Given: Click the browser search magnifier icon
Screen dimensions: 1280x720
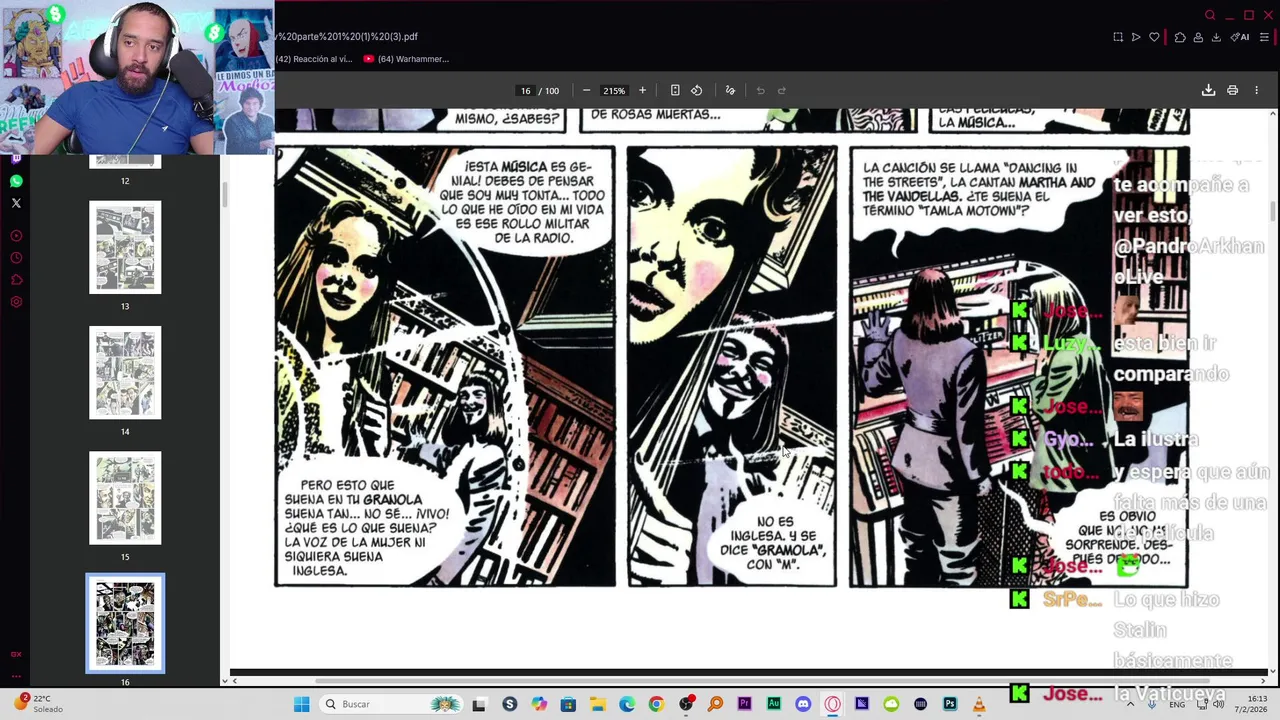Looking at the screenshot, I should [x=1210, y=15].
